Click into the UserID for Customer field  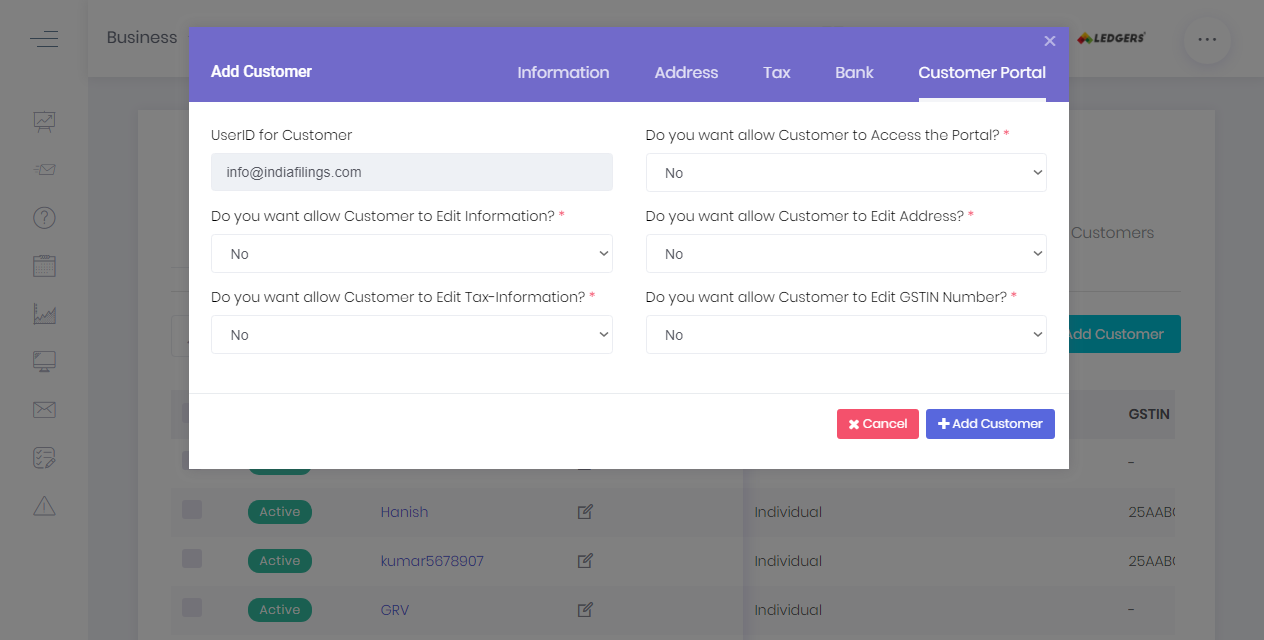click(x=411, y=172)
